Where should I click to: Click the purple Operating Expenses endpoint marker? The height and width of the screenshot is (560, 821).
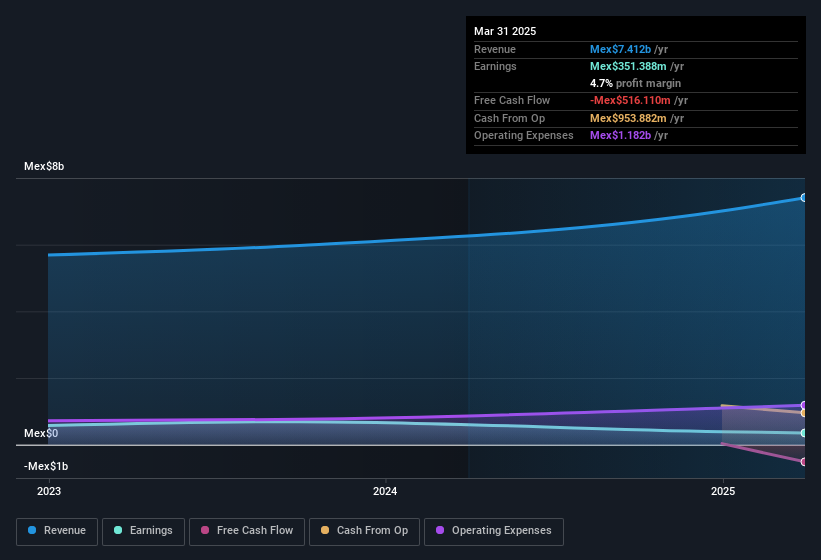pos(804,405)
